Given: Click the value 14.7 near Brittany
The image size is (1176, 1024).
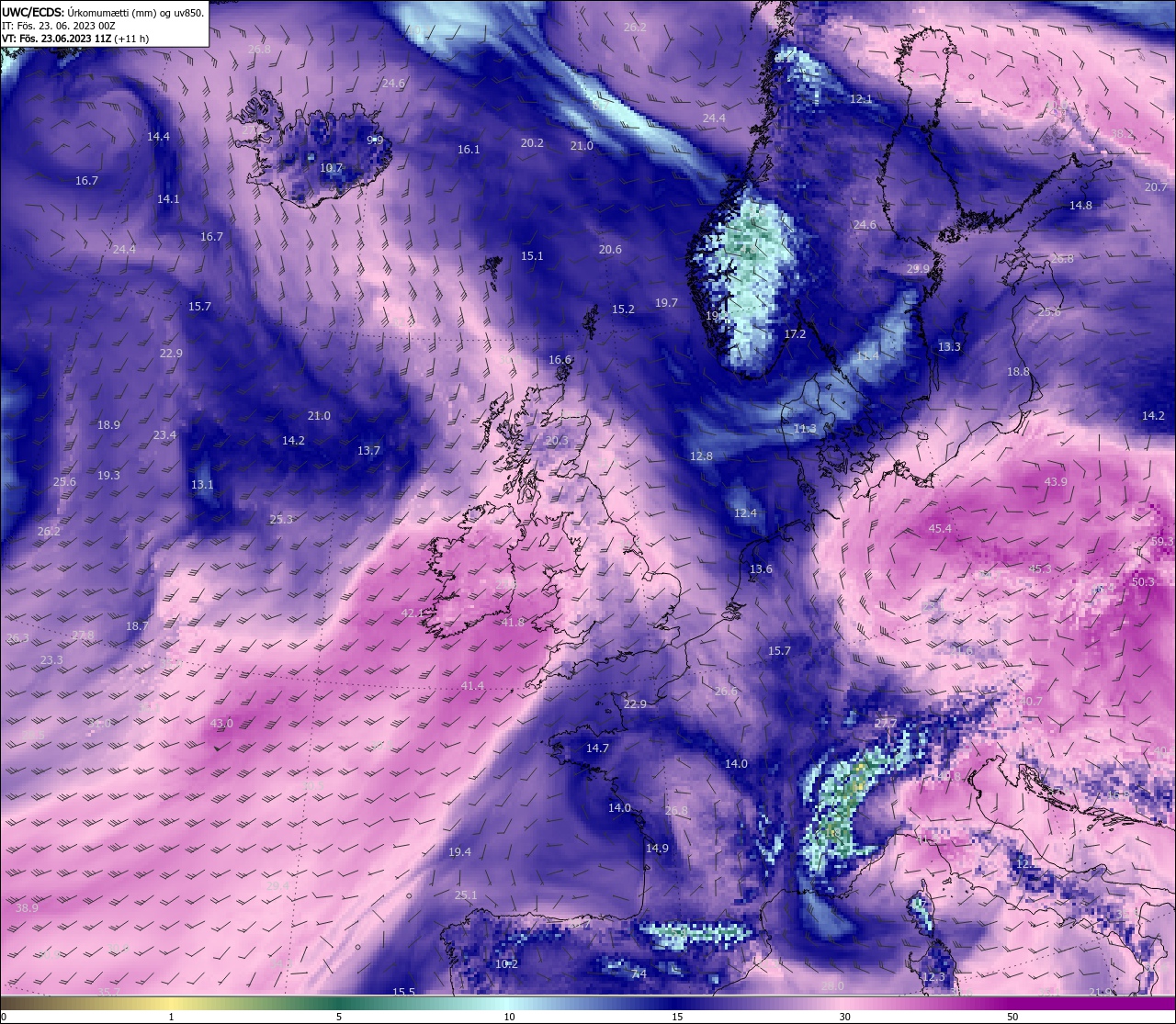Looking at the screenshot, I should (597, 748).
